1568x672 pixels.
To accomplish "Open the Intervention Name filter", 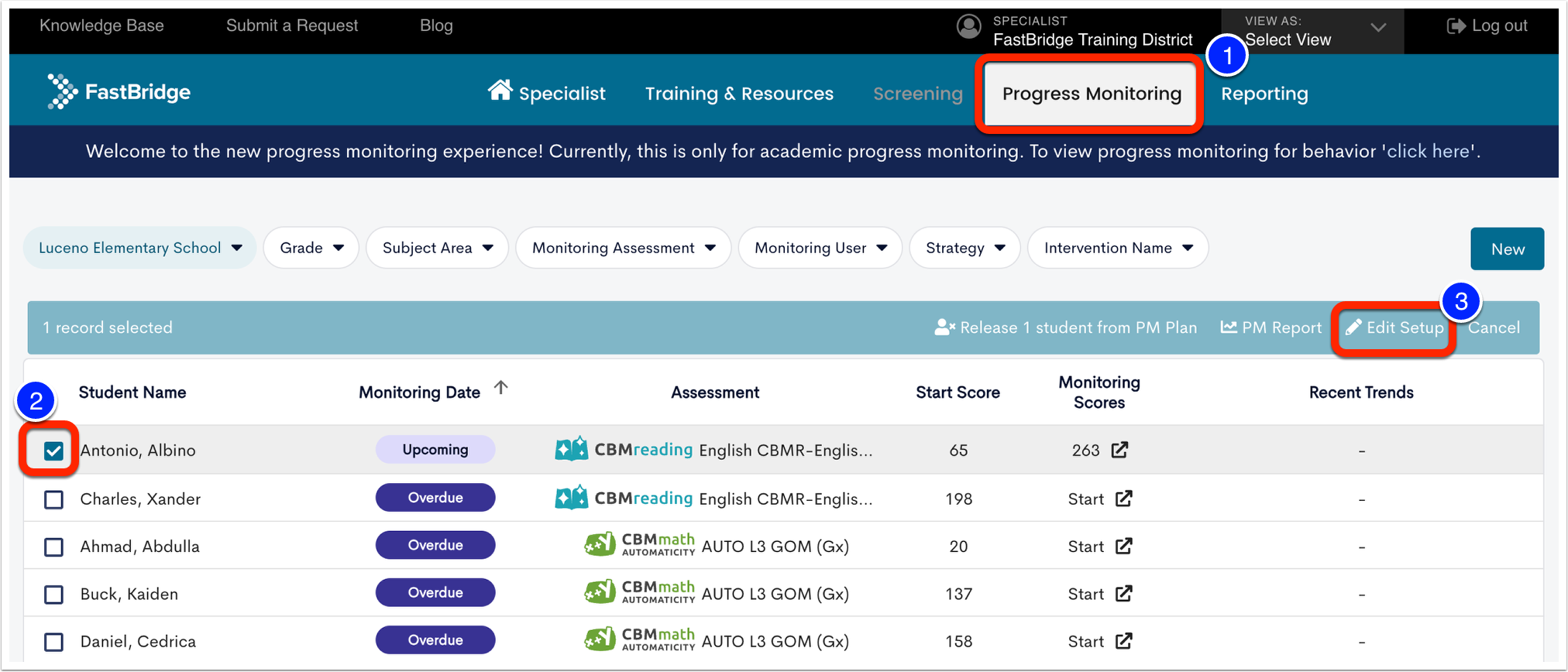I will [x=1118, y=248].
